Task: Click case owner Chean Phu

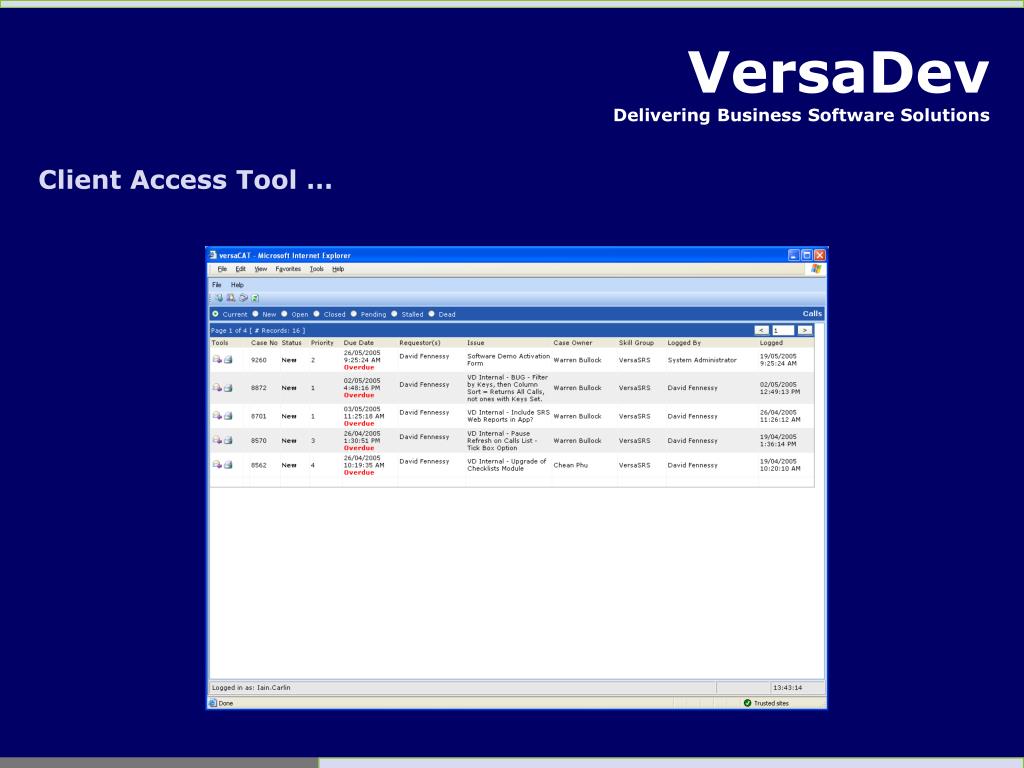Action: tap(570, 466)
